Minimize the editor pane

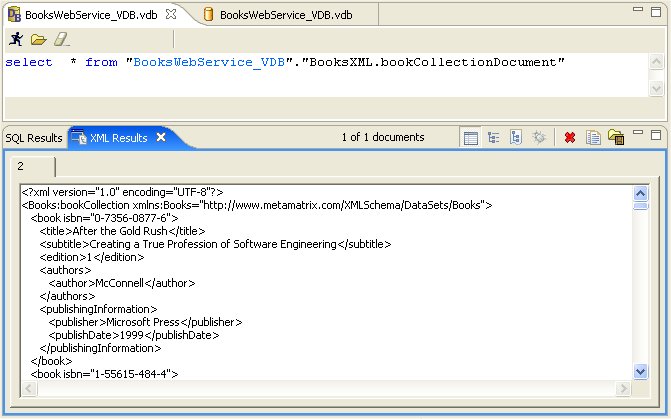(x=638, y=9)
